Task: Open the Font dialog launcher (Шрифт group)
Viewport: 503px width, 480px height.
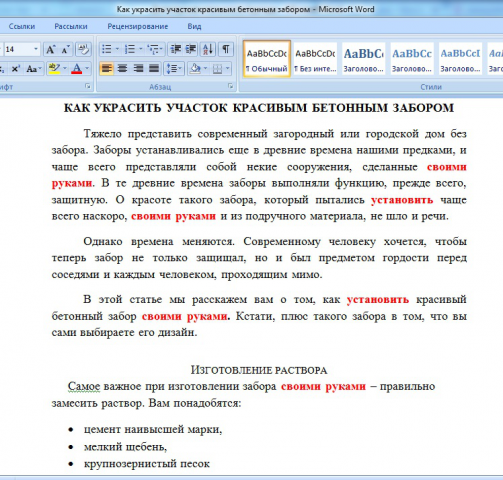Action: point(88,87)
